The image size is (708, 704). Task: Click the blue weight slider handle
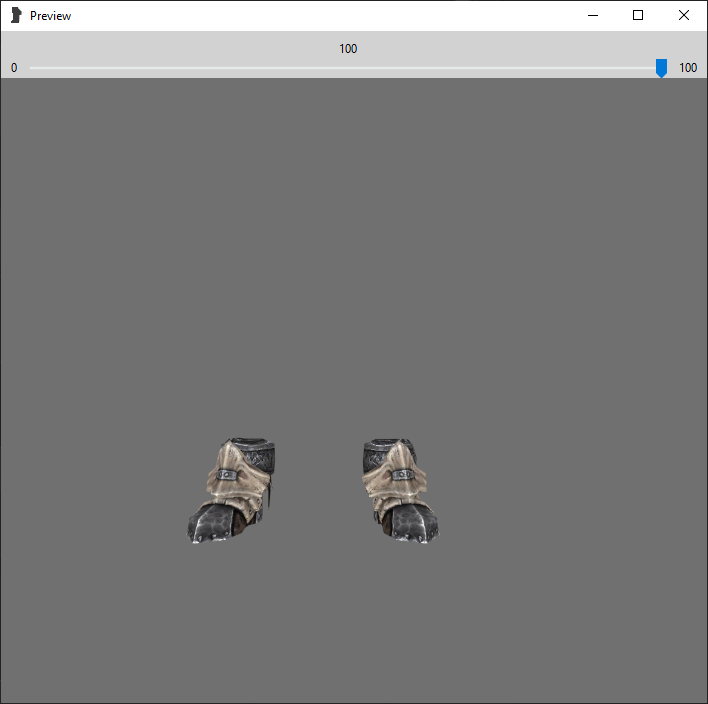point(661,68)
